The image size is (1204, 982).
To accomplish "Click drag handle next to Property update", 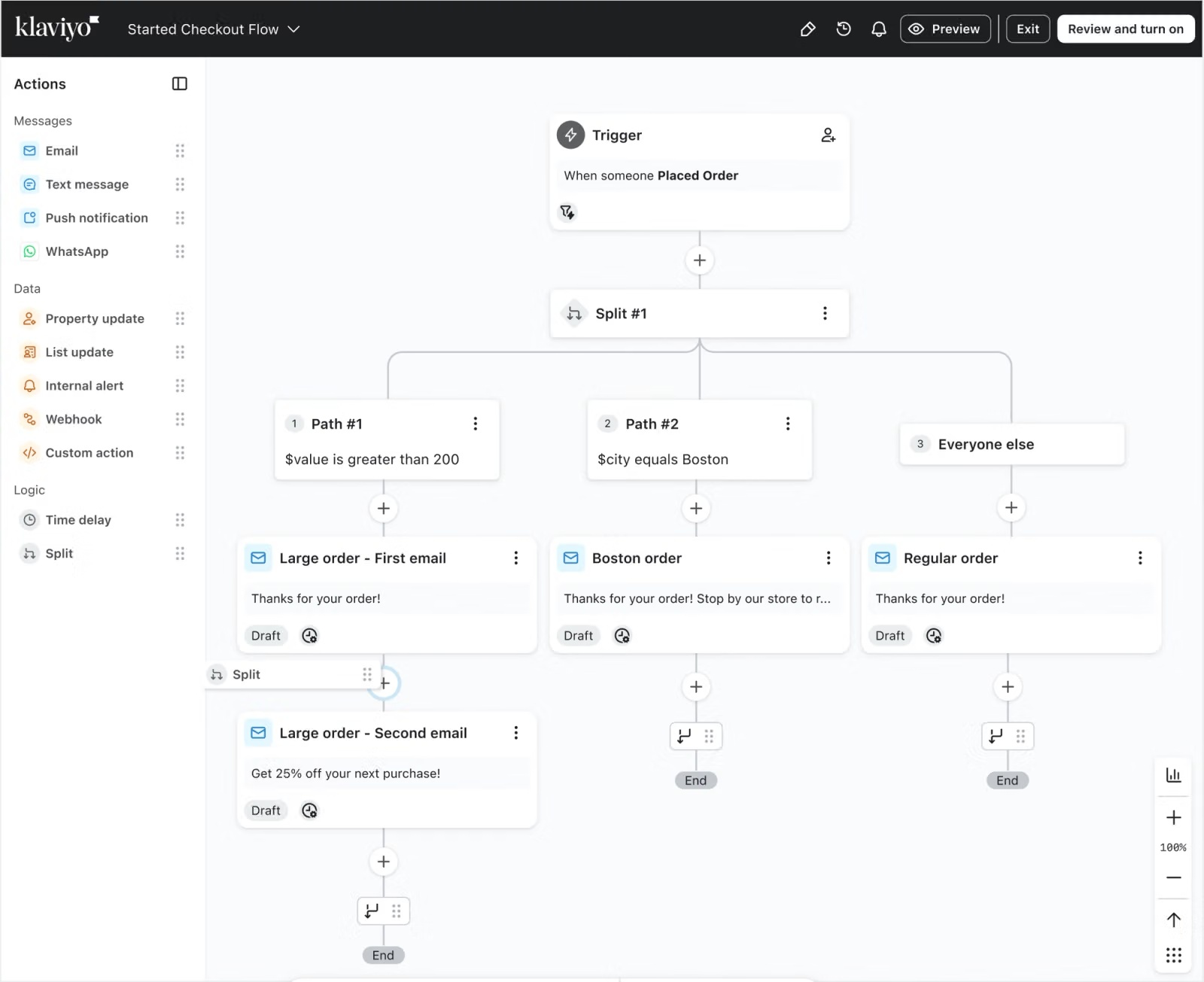I will tap(180, 319).
